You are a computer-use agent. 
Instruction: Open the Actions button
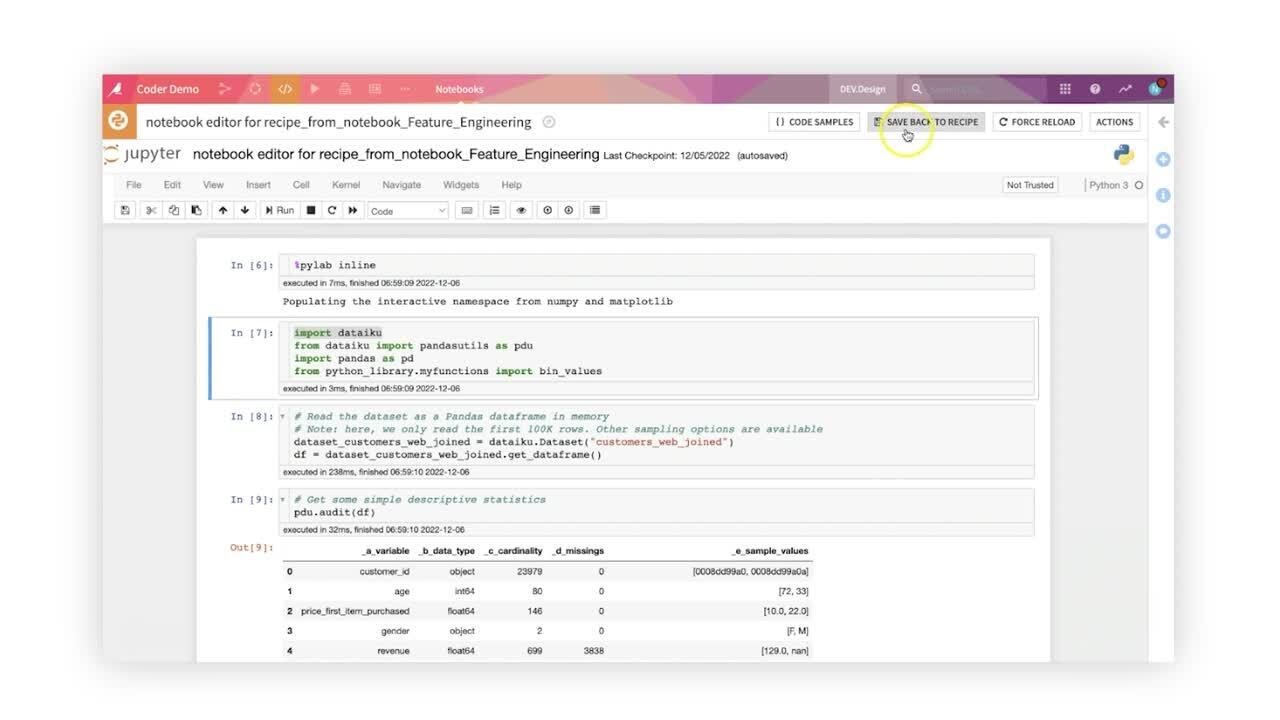[1114, 122]
